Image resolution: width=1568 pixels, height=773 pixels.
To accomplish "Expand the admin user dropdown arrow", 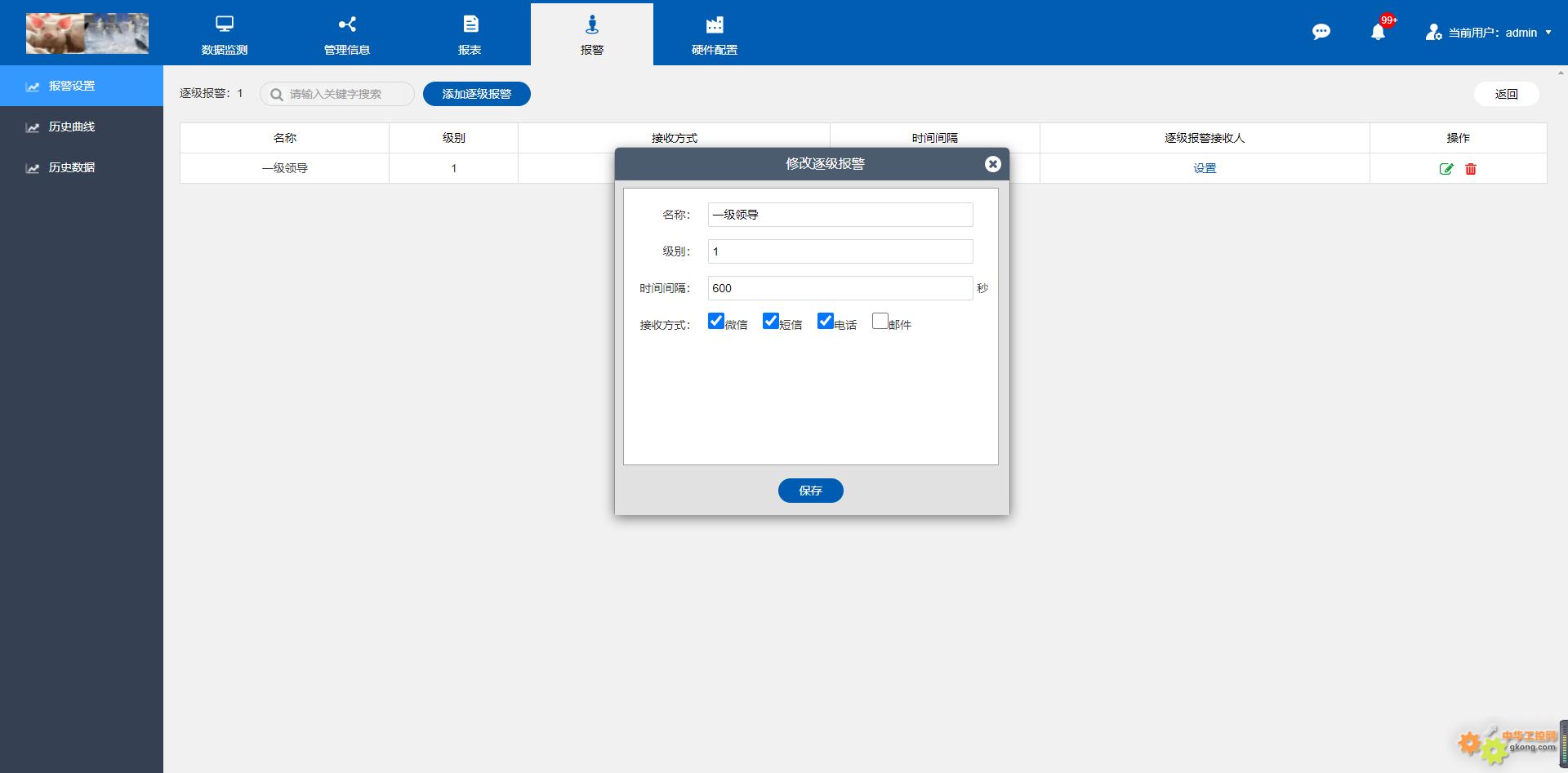I will click(1548, 33).
